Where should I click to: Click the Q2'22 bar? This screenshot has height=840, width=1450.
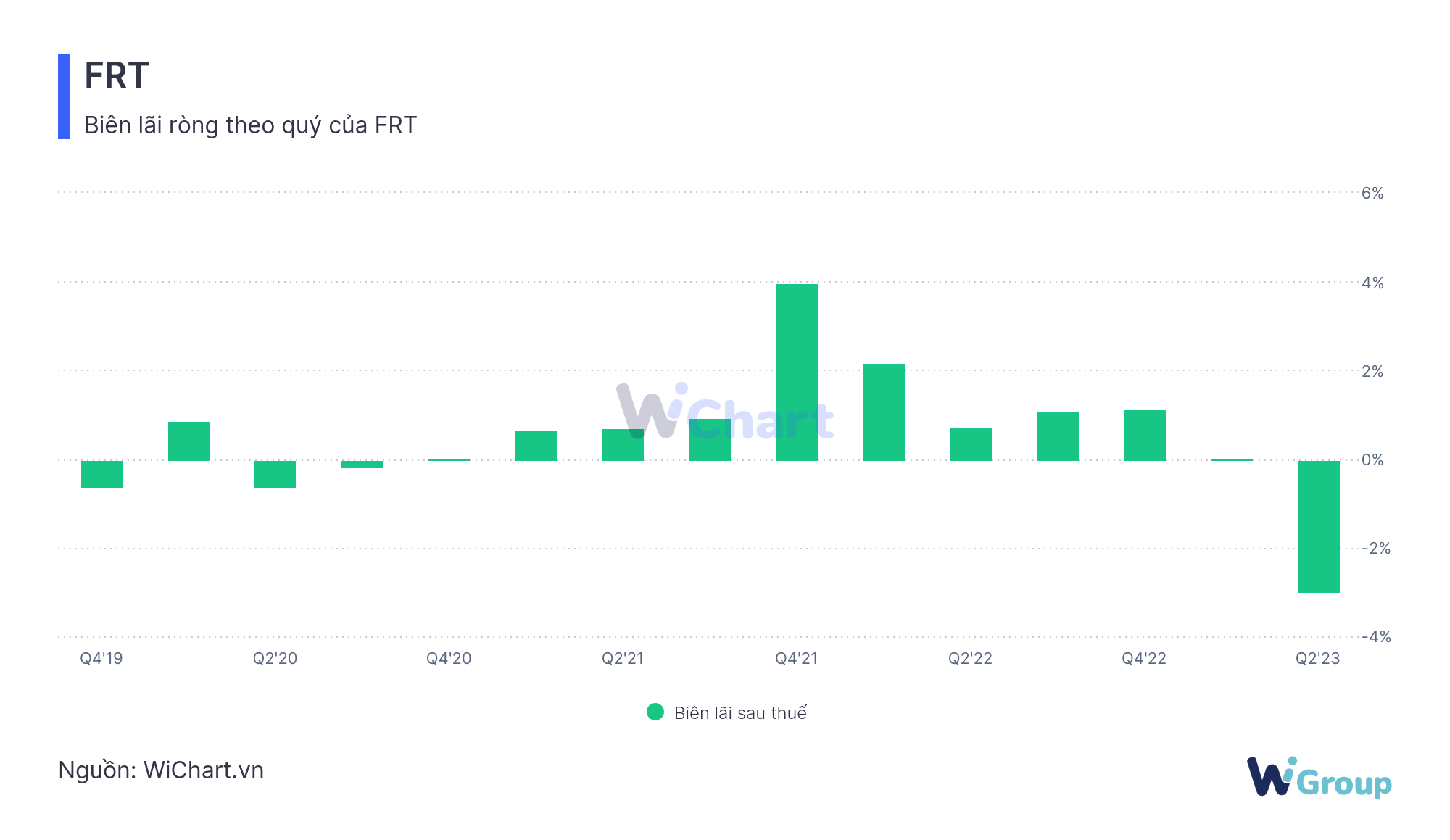tap(971, 444)
